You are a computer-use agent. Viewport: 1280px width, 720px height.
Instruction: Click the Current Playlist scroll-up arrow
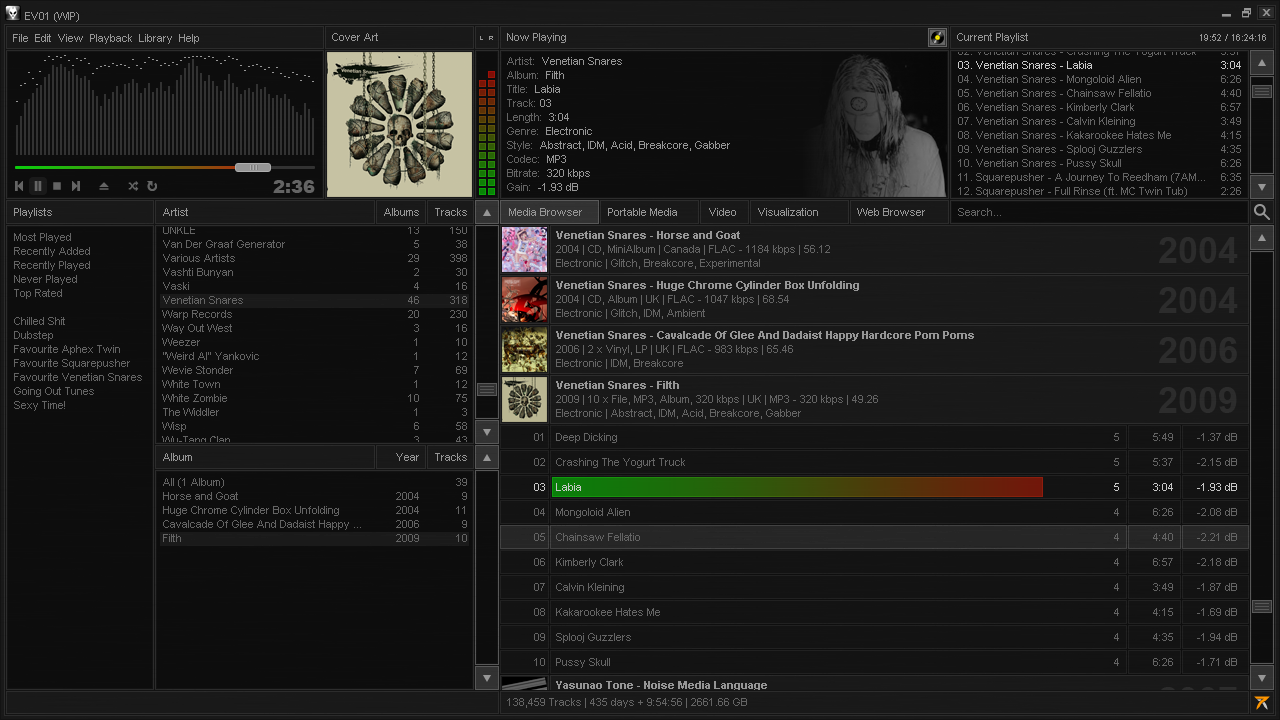pyautogui.click(x=1262, y=62)
